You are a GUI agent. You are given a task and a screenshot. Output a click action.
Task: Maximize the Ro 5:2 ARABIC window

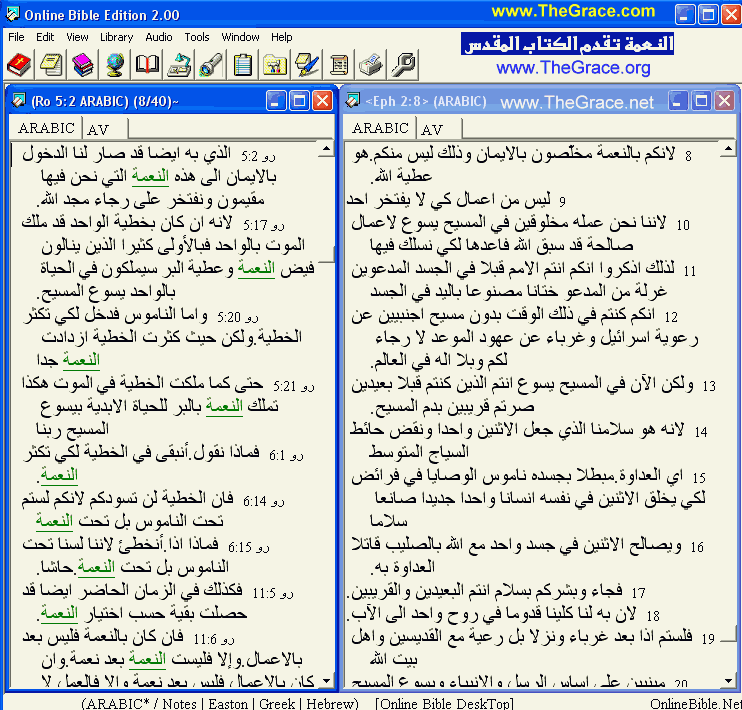pyautogui.click(x=300, y=101)
